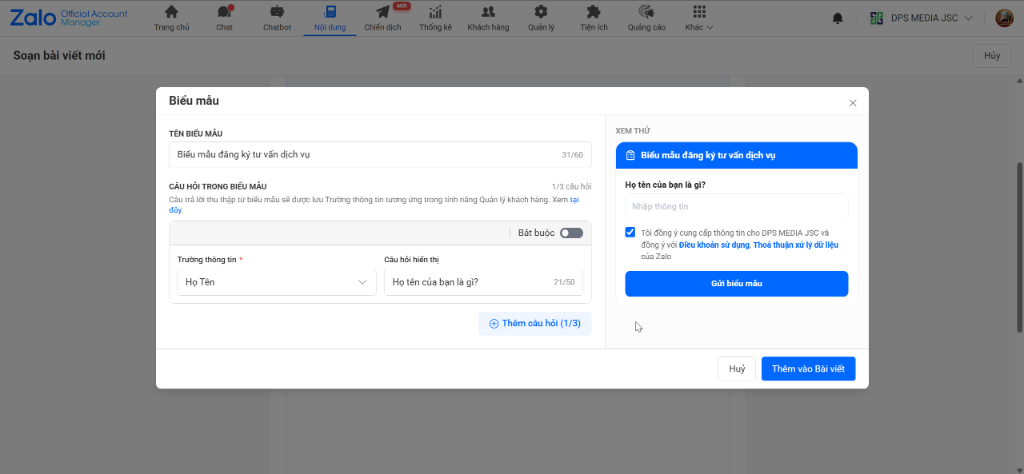Uncheck the consent checkbox in preview
This screenshot has width=1024, height=474.
pyautogui.click(x=630, y=232)
